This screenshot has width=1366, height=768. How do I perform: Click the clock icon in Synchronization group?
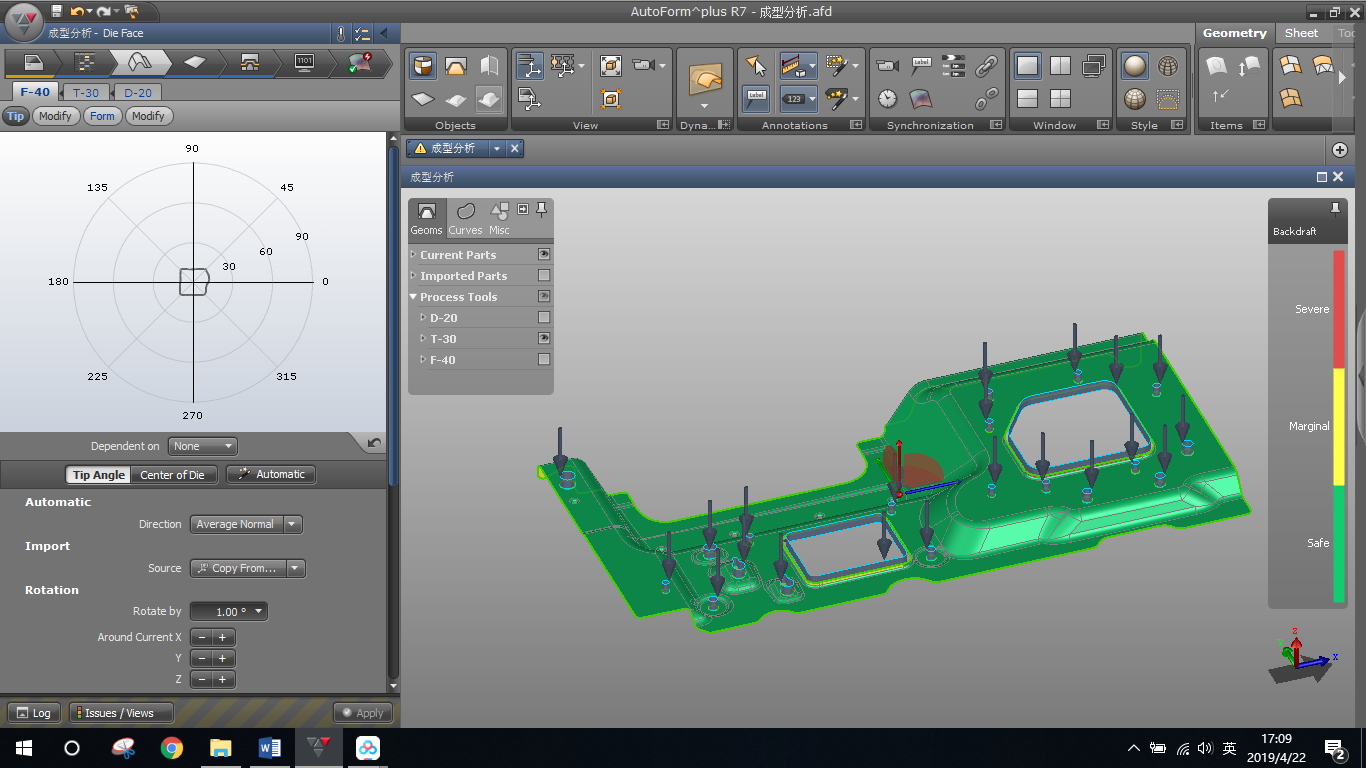887,98
